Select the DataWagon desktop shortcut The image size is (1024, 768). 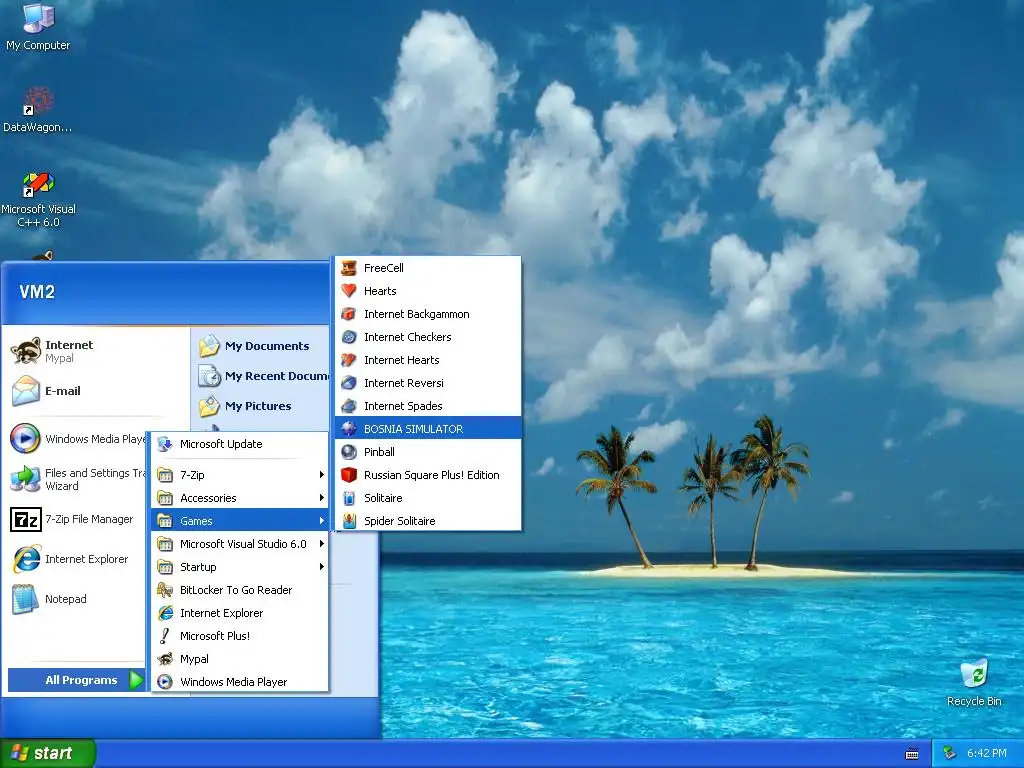click(37, 110)
